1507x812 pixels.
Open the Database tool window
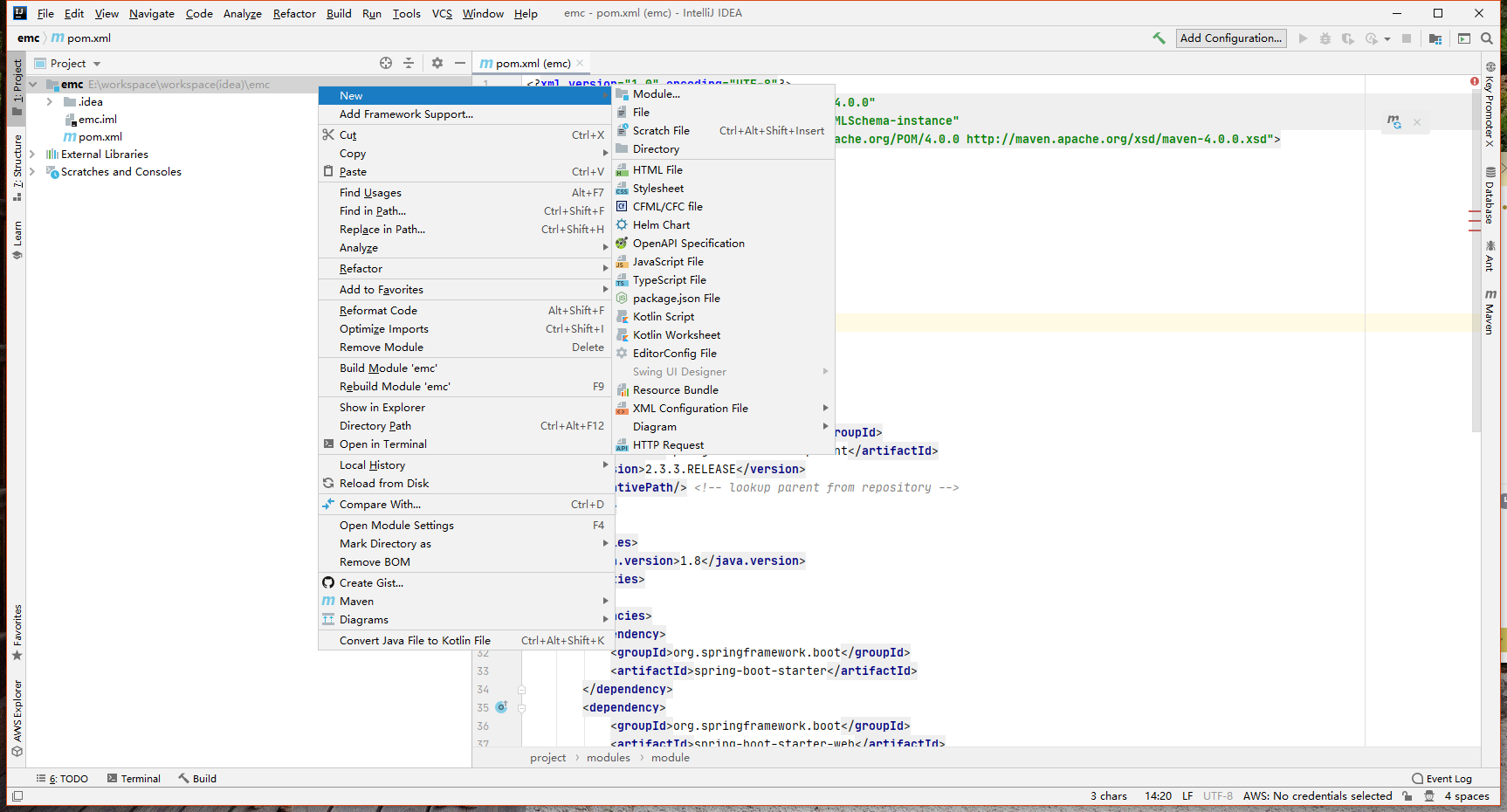pyautogui.click(x=1490, y=196)
